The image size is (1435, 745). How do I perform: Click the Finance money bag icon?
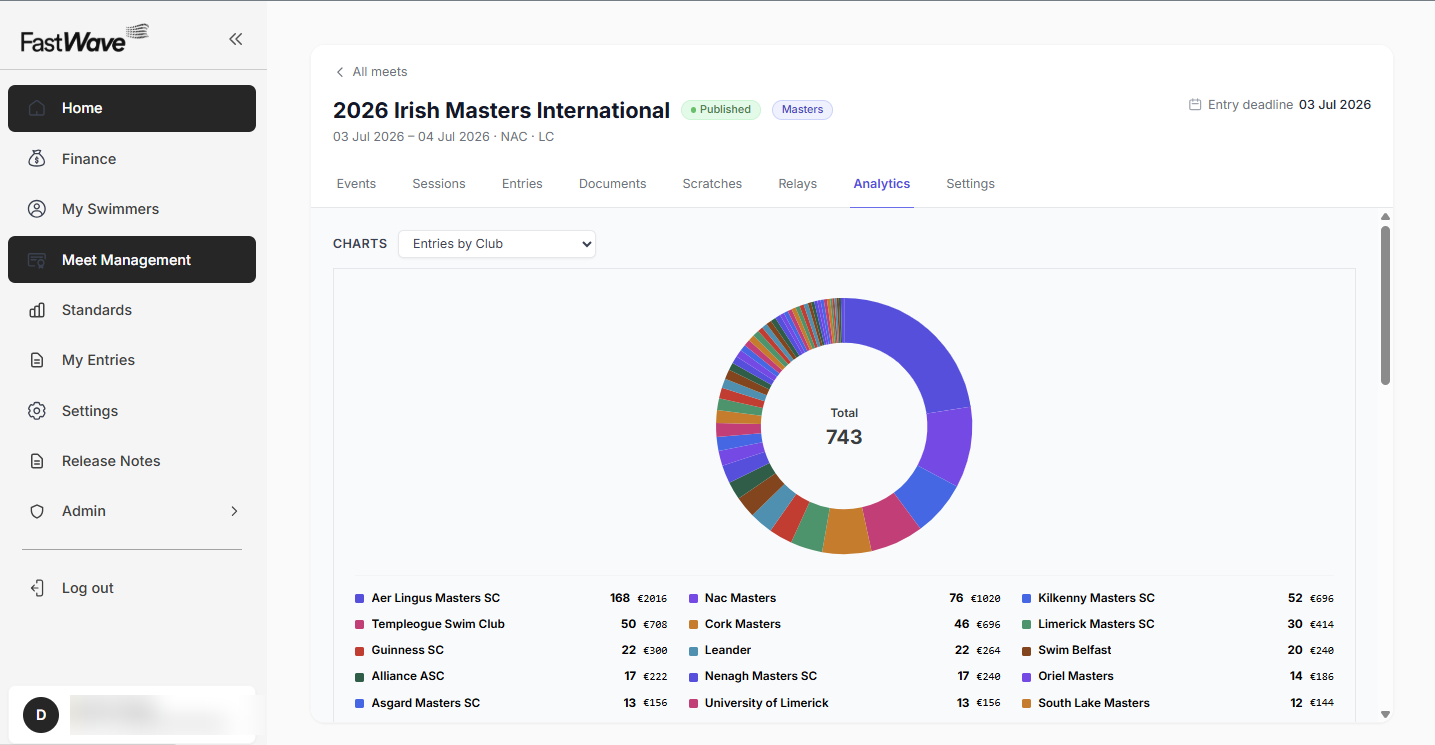[37, 159]
